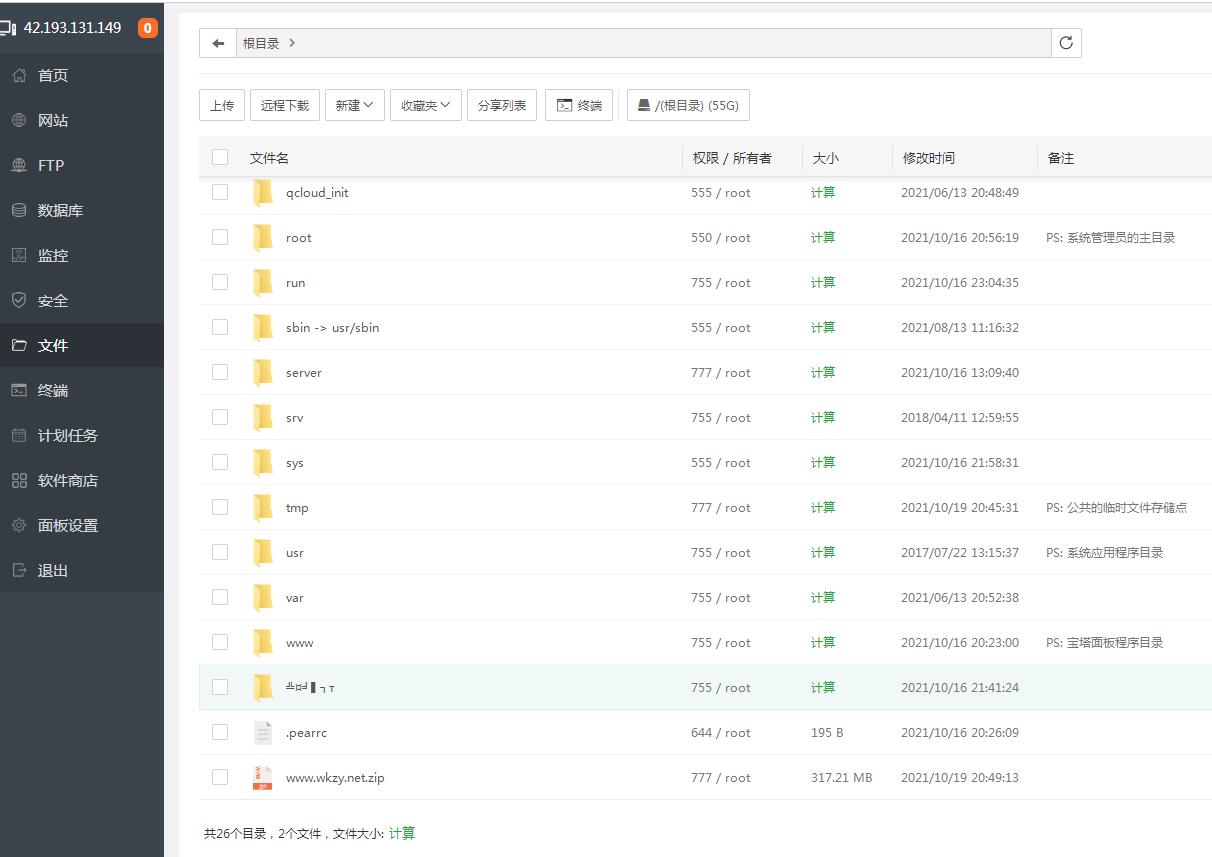Click the 上传 upload button
The width and height of the screenshot is (1212, 857).
coord(222,105)
